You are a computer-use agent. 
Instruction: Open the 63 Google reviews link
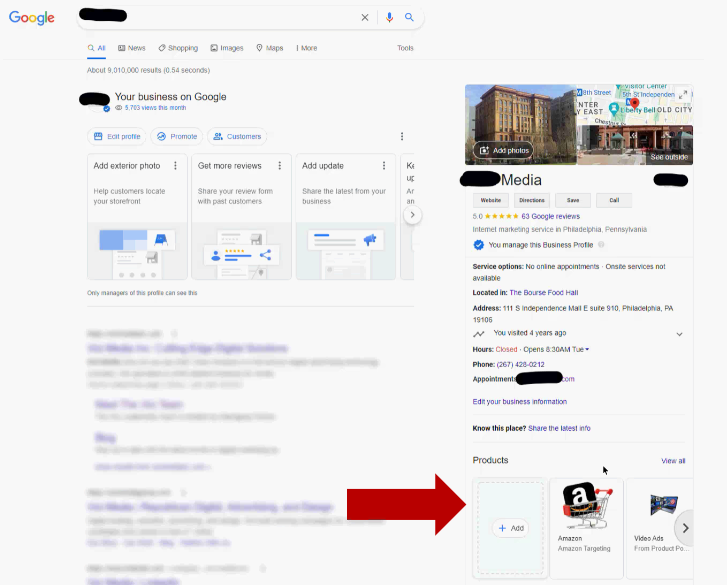click(x=550, y=216)
